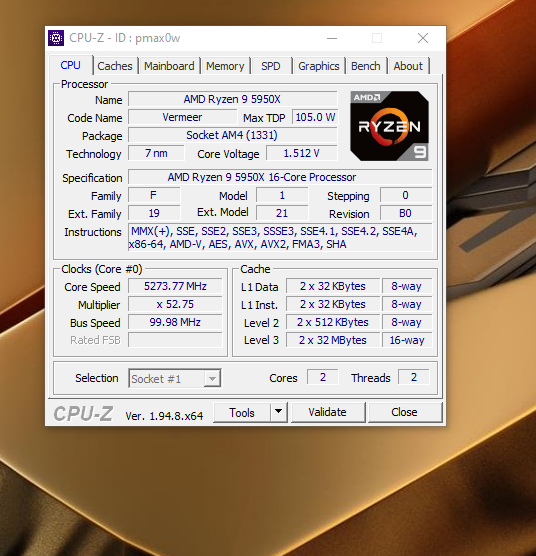Click the Core Speed value 5273.77 MHz
Image resolution: width=536 pixels, height=556 pixels.
tap(175, 286)
